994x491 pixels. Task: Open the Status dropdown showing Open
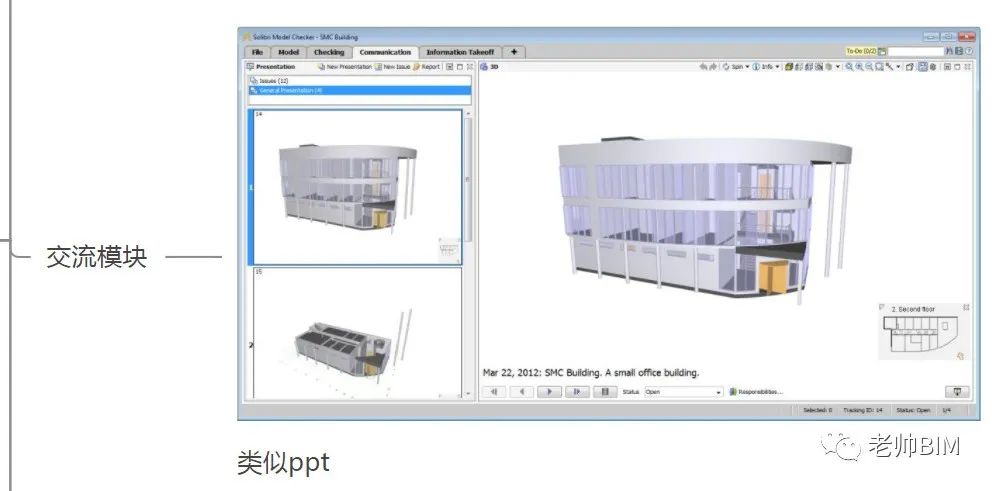coord(683,392)
